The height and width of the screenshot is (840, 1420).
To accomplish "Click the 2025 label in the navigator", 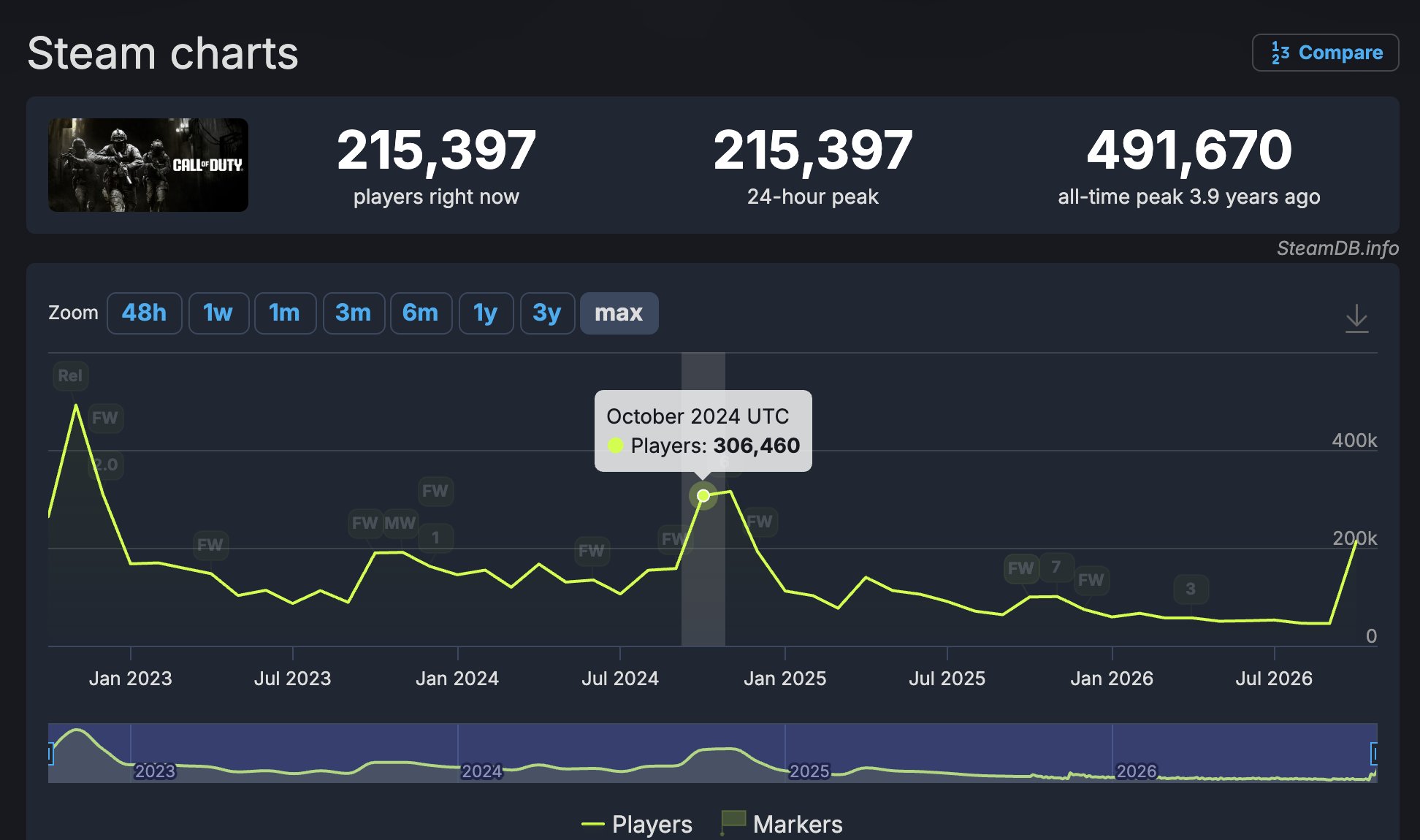I will (809, 771).
